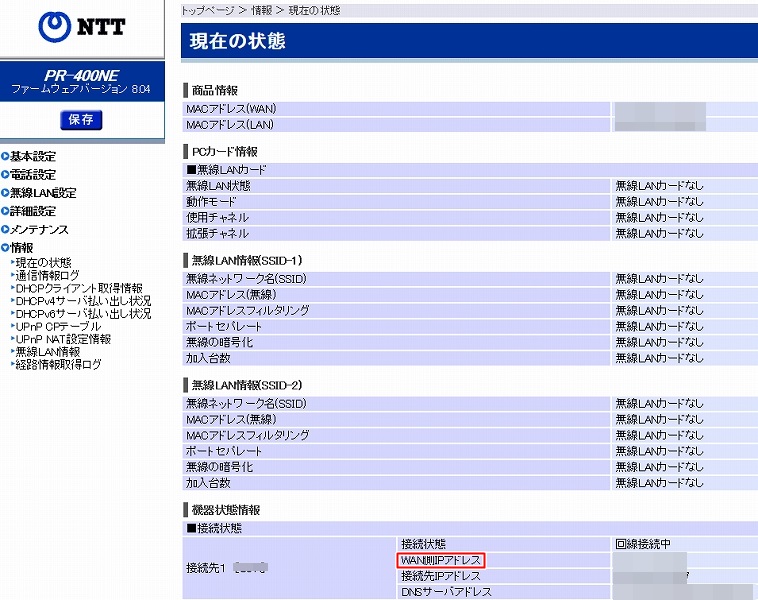The height and width of the screenshot is (600, 758).
Task: Open 経路情報取得ログ page
Action: (58, 364)
